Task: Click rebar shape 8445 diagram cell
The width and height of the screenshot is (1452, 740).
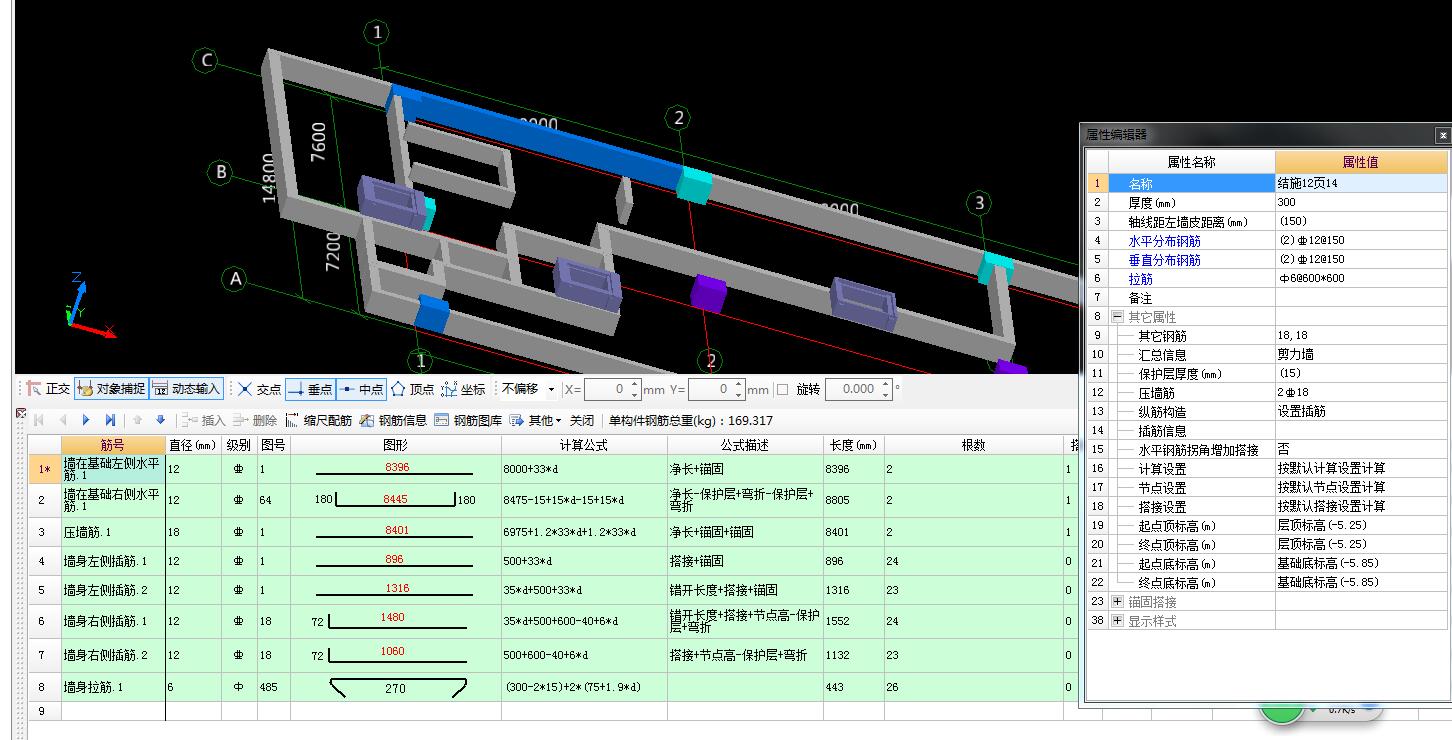Action: (395, 499)
